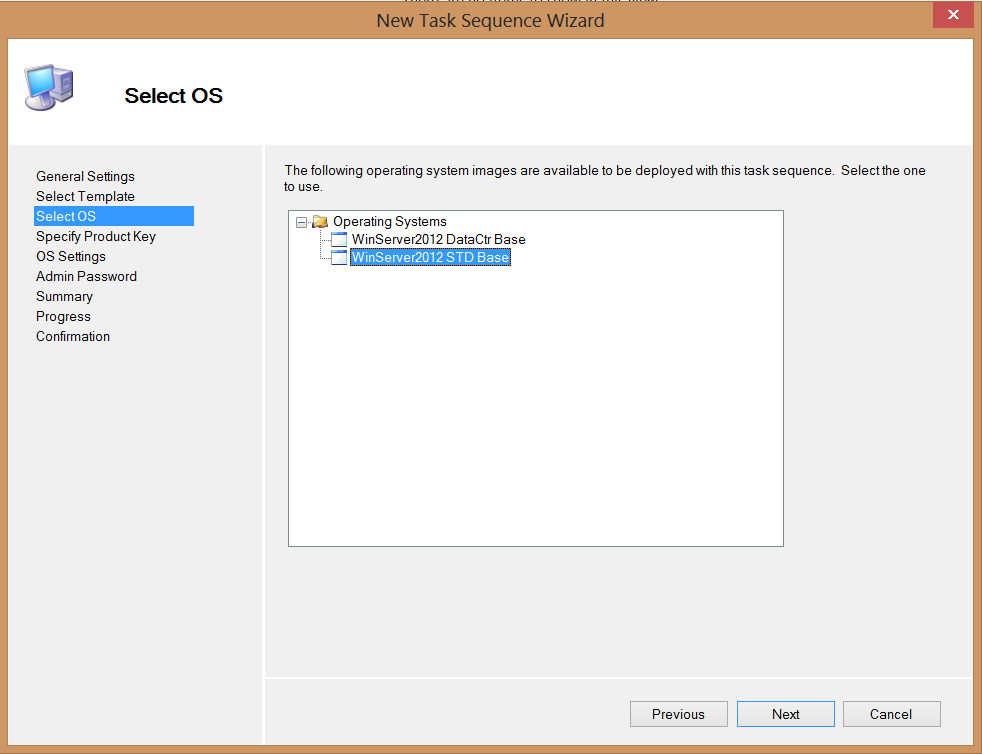Select WinServer2012 DataCtr Base operating system
The height and width of the screenshot is (754, 982).
(x=438, y=240)
